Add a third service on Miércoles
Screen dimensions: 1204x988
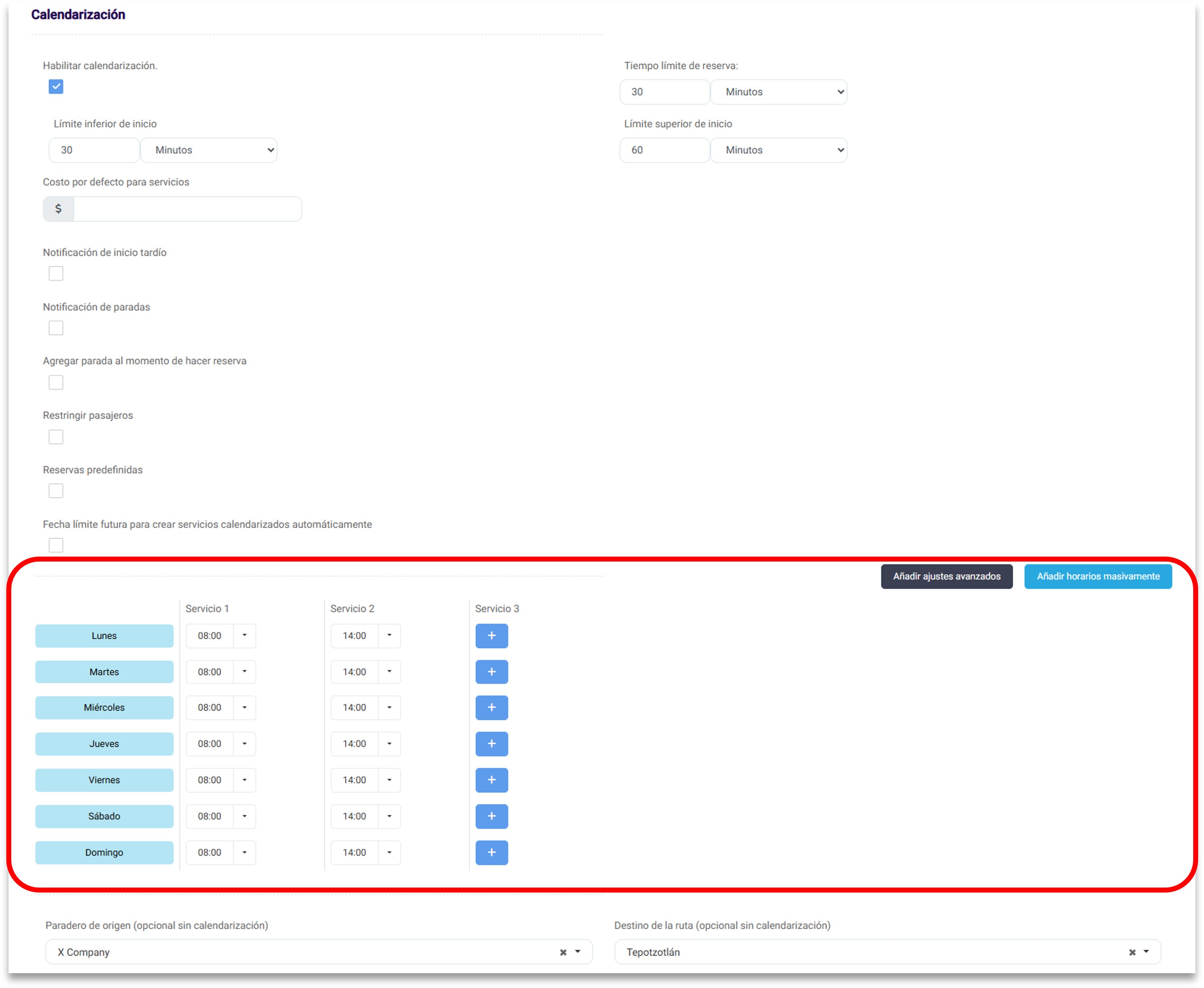coord(492,707)
